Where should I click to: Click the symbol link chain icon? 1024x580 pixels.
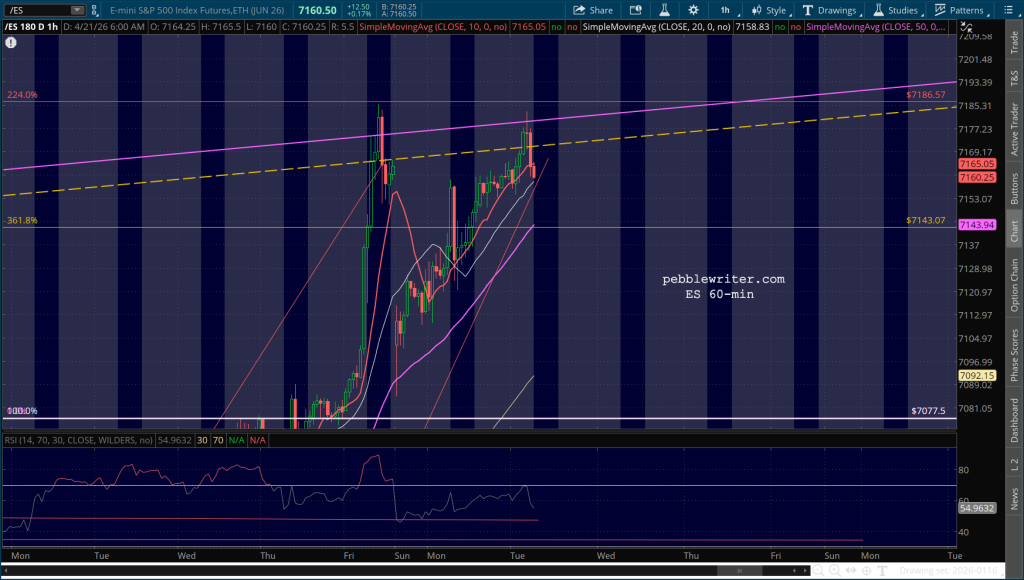coord(94,10)
